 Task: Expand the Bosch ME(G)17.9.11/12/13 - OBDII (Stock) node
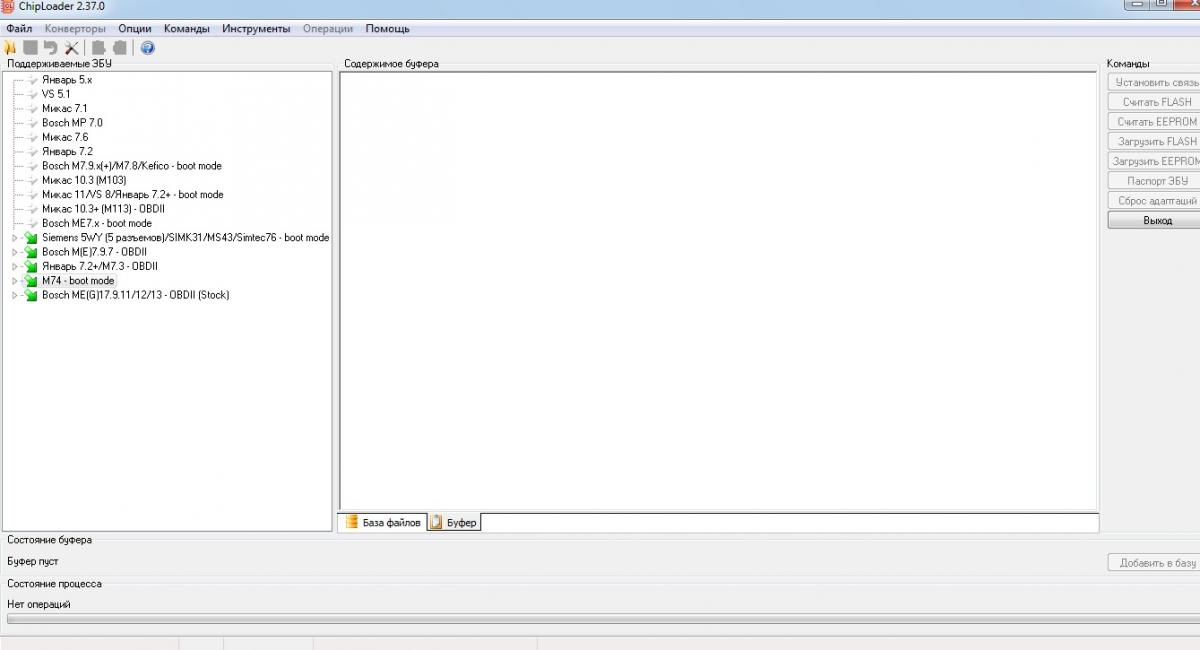[x=15, y=295]
